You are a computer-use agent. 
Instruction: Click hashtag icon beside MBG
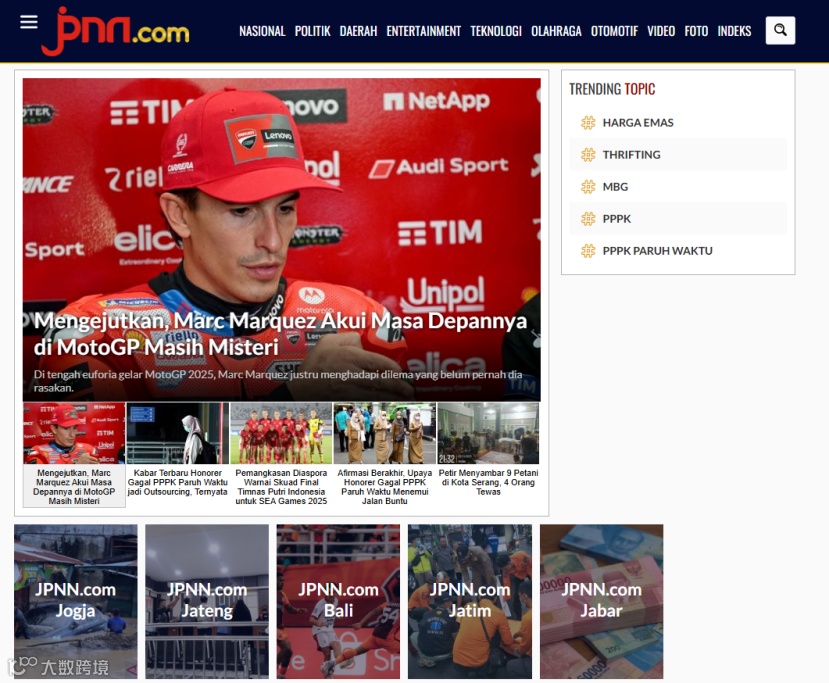[588, 187]
